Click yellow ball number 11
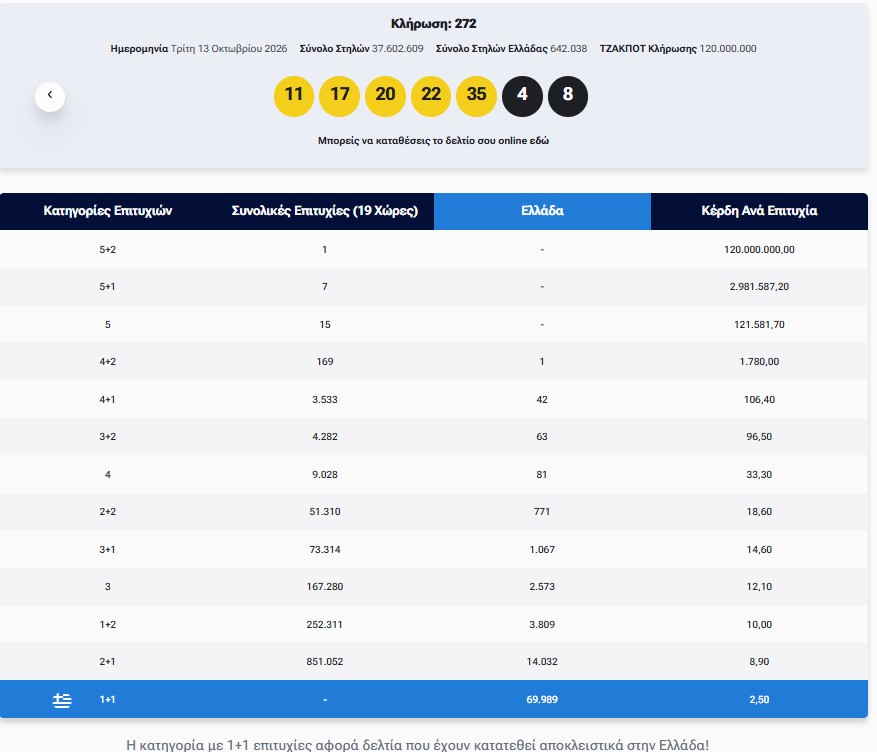This screenshot has width=877, height=752. (x=294, y=96)
